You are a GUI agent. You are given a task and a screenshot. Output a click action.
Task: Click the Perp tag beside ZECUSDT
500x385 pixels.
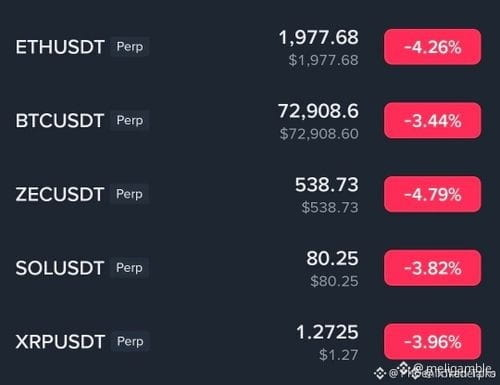click(x=129, y=194)
